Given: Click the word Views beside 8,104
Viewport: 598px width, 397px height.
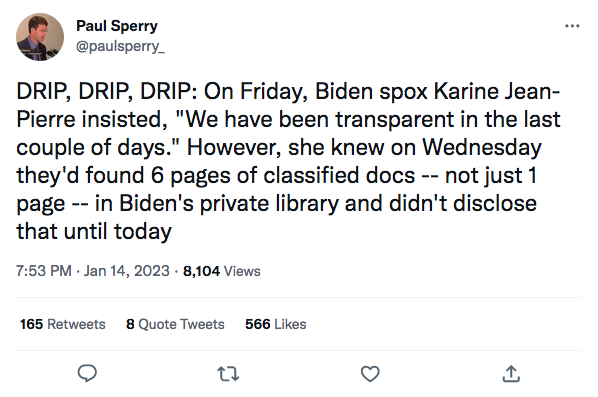Looking at the screenshot, I should 242,271.
